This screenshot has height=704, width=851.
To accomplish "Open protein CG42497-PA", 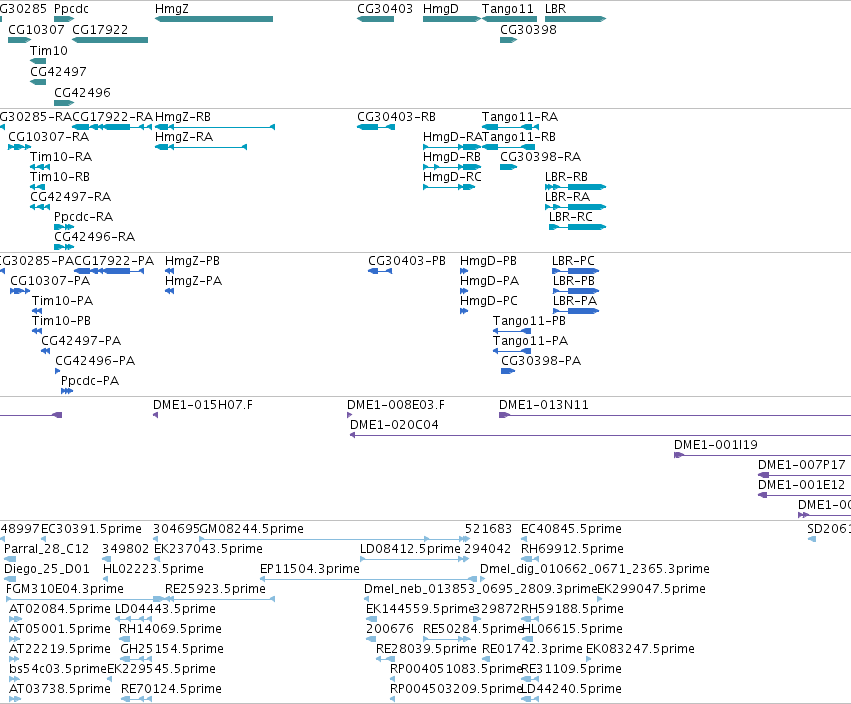I will 46,351.
